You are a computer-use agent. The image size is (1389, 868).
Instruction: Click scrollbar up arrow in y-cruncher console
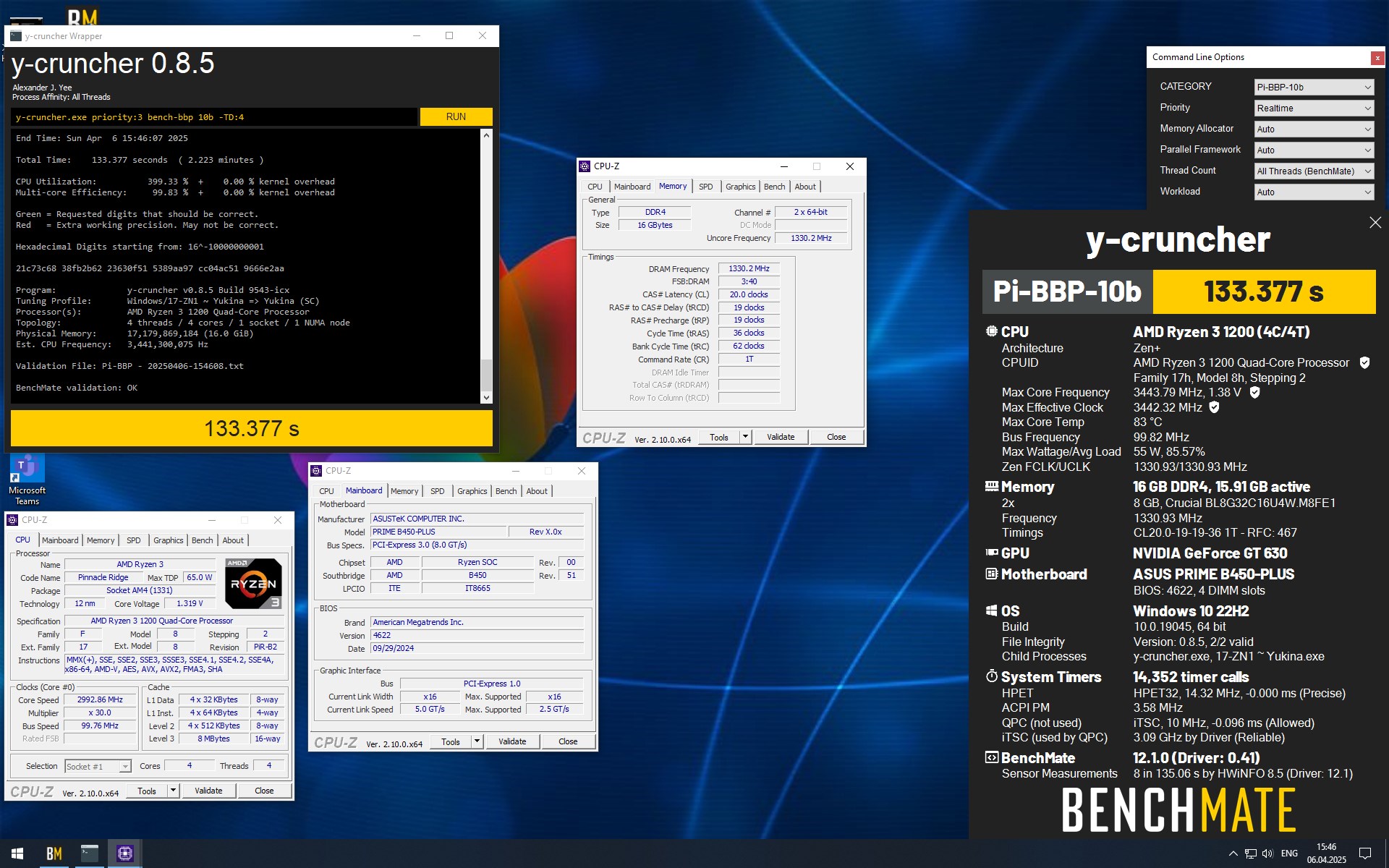click(486, 135)
